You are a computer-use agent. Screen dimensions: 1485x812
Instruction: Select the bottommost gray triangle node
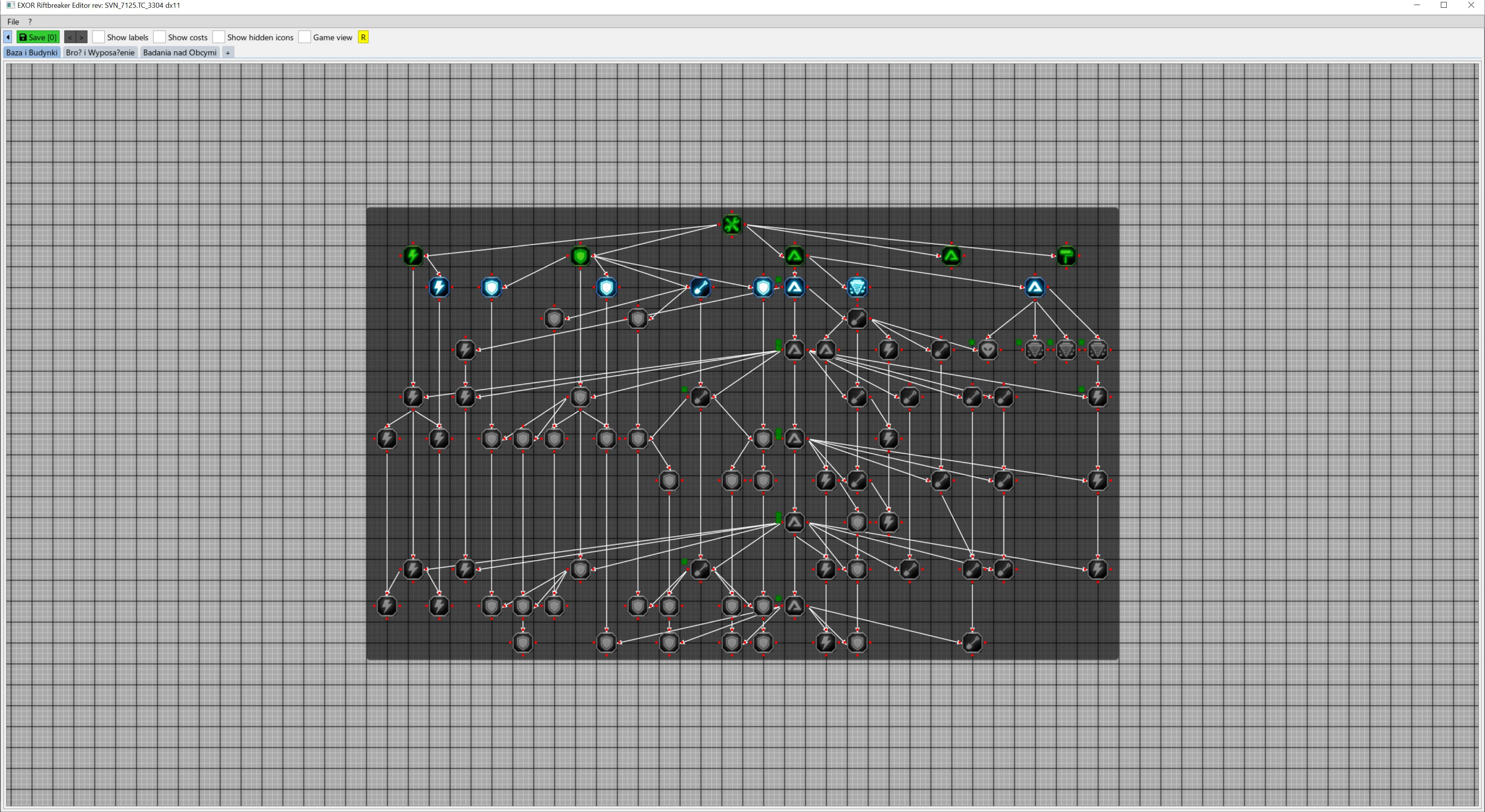pyautogui.click(x=794, y=606)
